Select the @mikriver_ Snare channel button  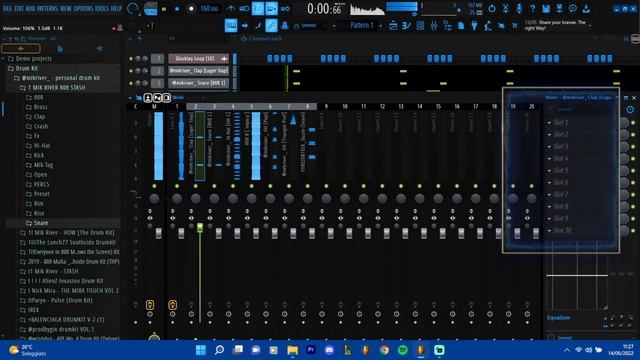[x=198, y=83]
